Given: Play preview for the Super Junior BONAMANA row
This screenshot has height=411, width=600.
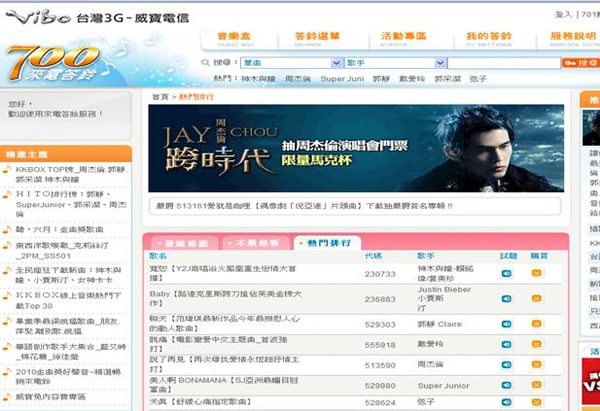Looking at the screenshot, I should point(506,385).
